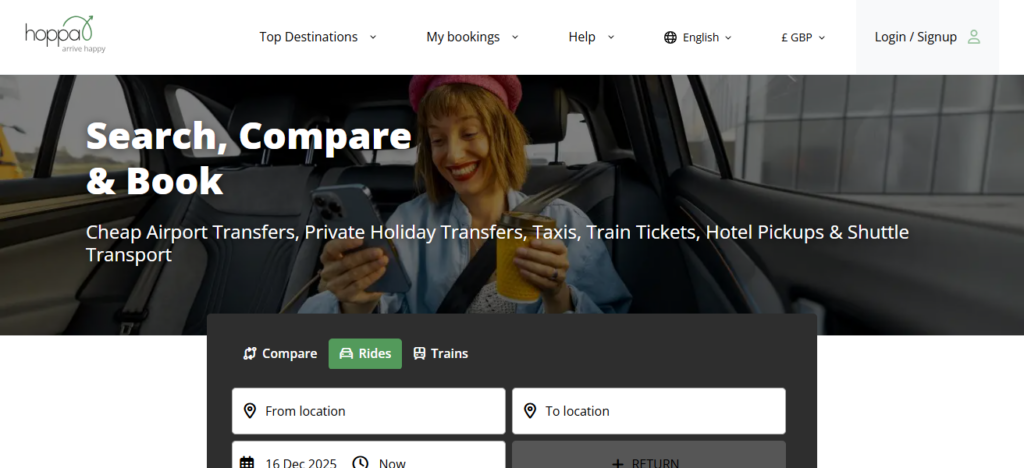This screenshot has width=1024, height=468.
Task: Click the calendar icon beside 16 Dec 2025
Action: pos(247,463)
